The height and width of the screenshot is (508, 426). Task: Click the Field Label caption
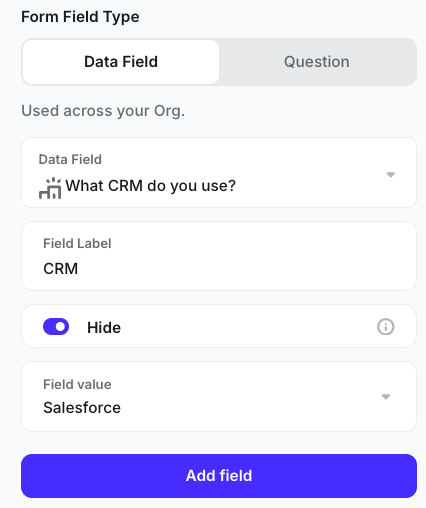[77, 243]
